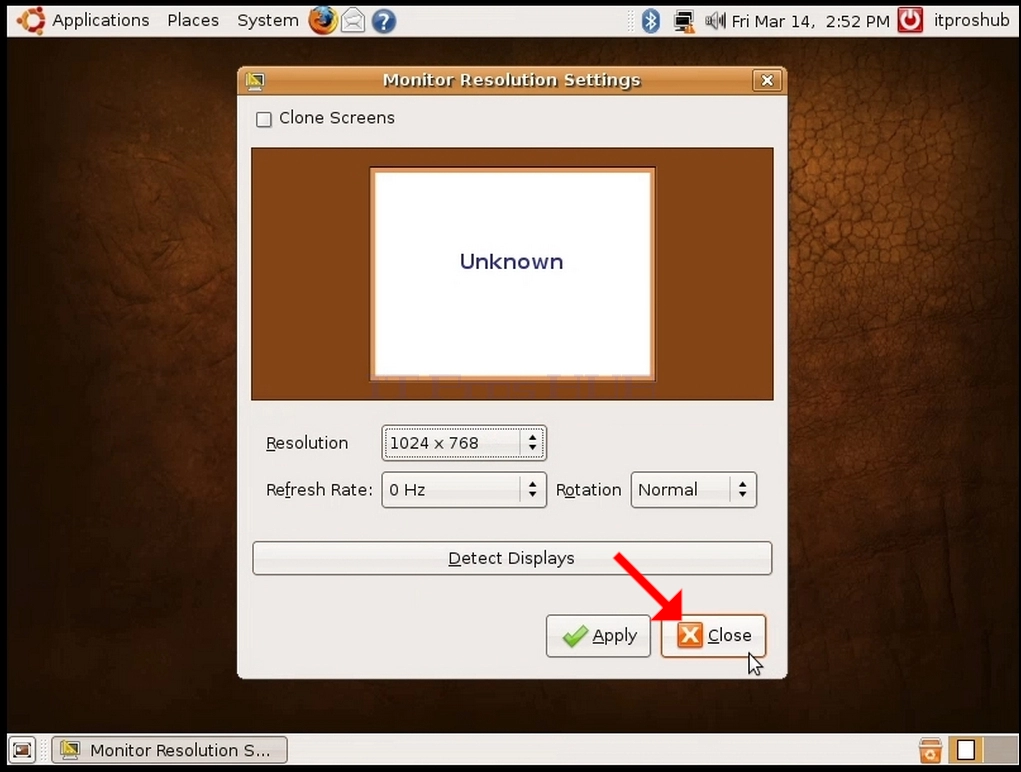
Task: Close dialog with title bar X button
Action: pos(767,80)
